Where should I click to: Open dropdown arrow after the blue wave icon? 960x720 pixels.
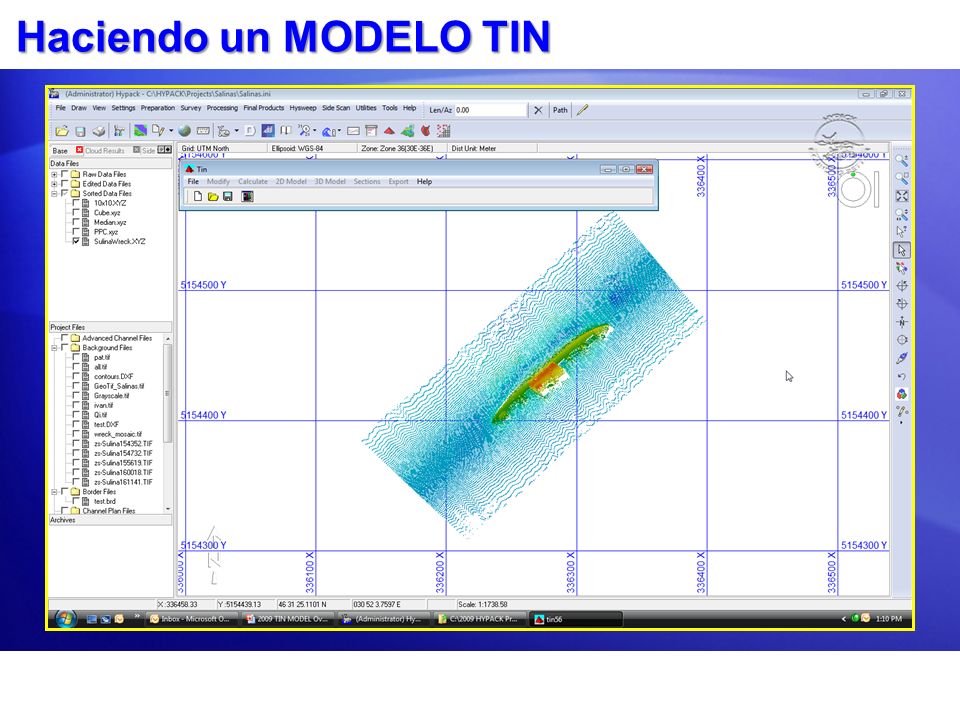(x=339, y=131)
